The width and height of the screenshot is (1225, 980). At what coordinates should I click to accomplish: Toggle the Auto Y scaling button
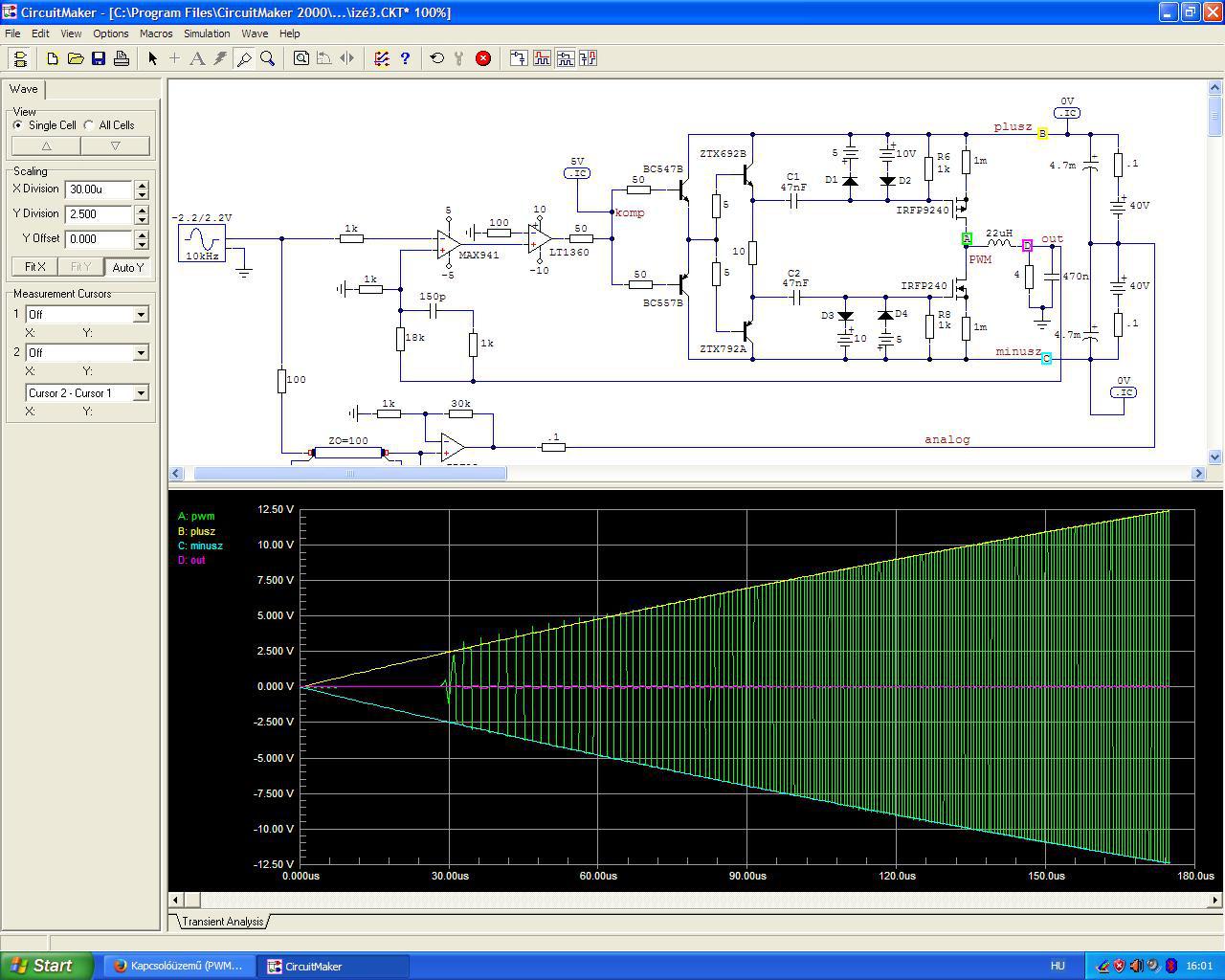coord(127,267)
